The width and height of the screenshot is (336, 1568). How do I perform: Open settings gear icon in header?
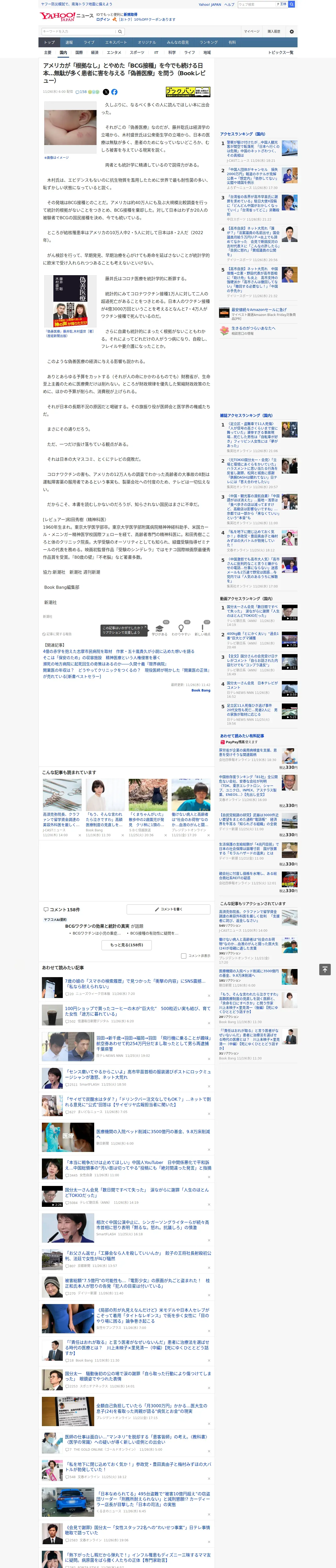tap(292, 32)
